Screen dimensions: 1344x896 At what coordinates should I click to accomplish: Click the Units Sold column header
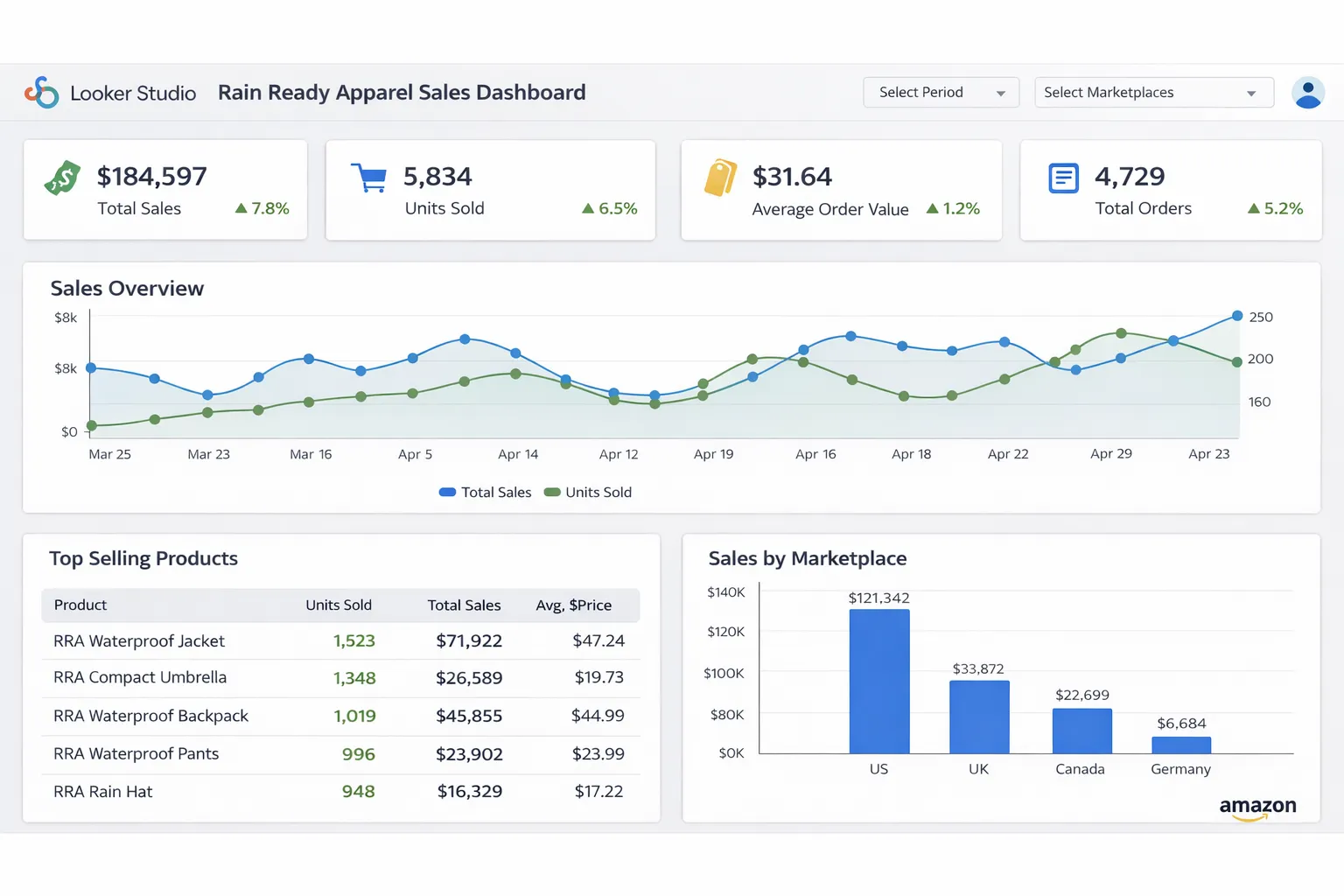[x=339, y=605]
